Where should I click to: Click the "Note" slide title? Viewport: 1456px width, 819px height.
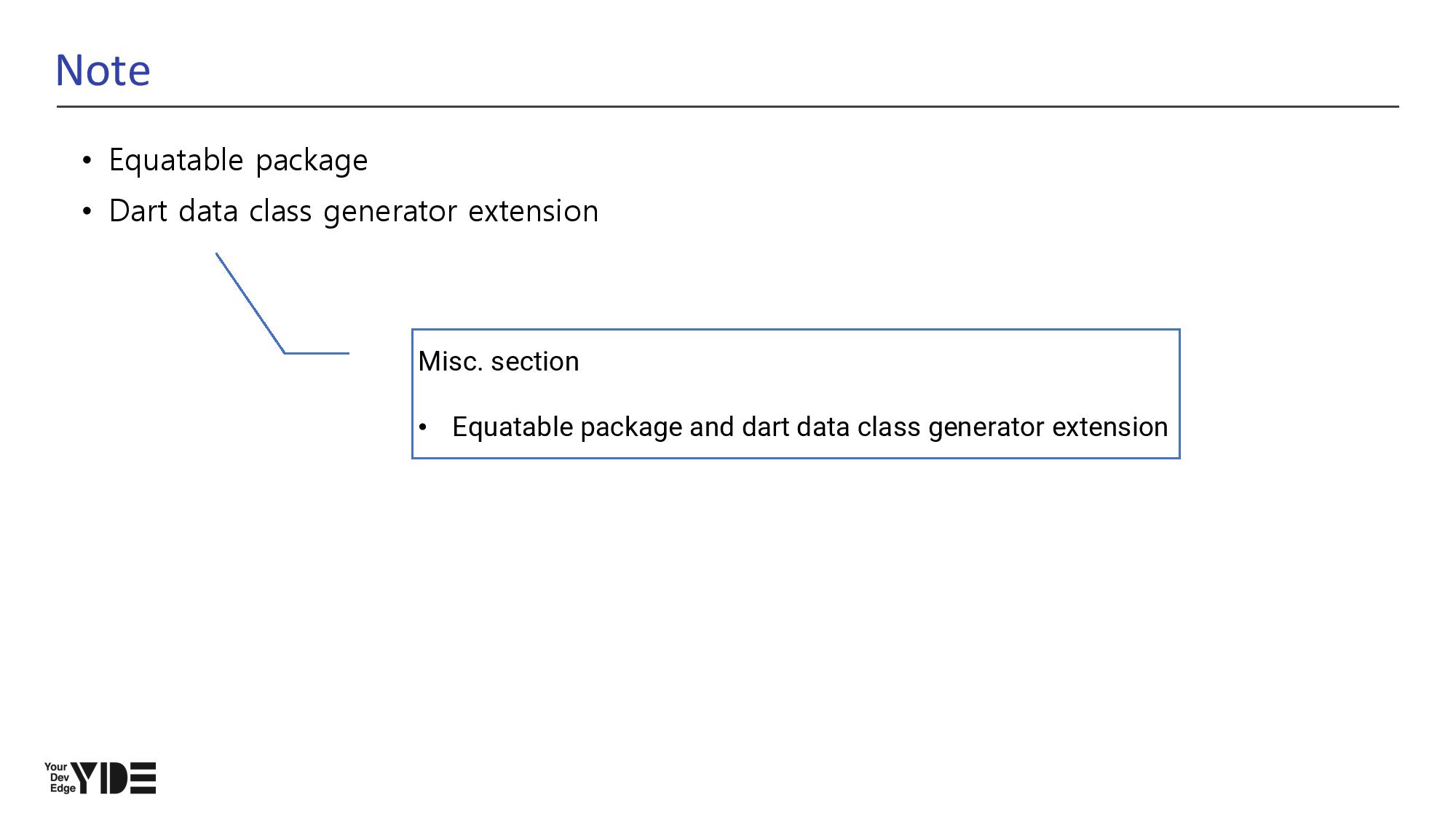pyautogui.click(x=103, y=71)
